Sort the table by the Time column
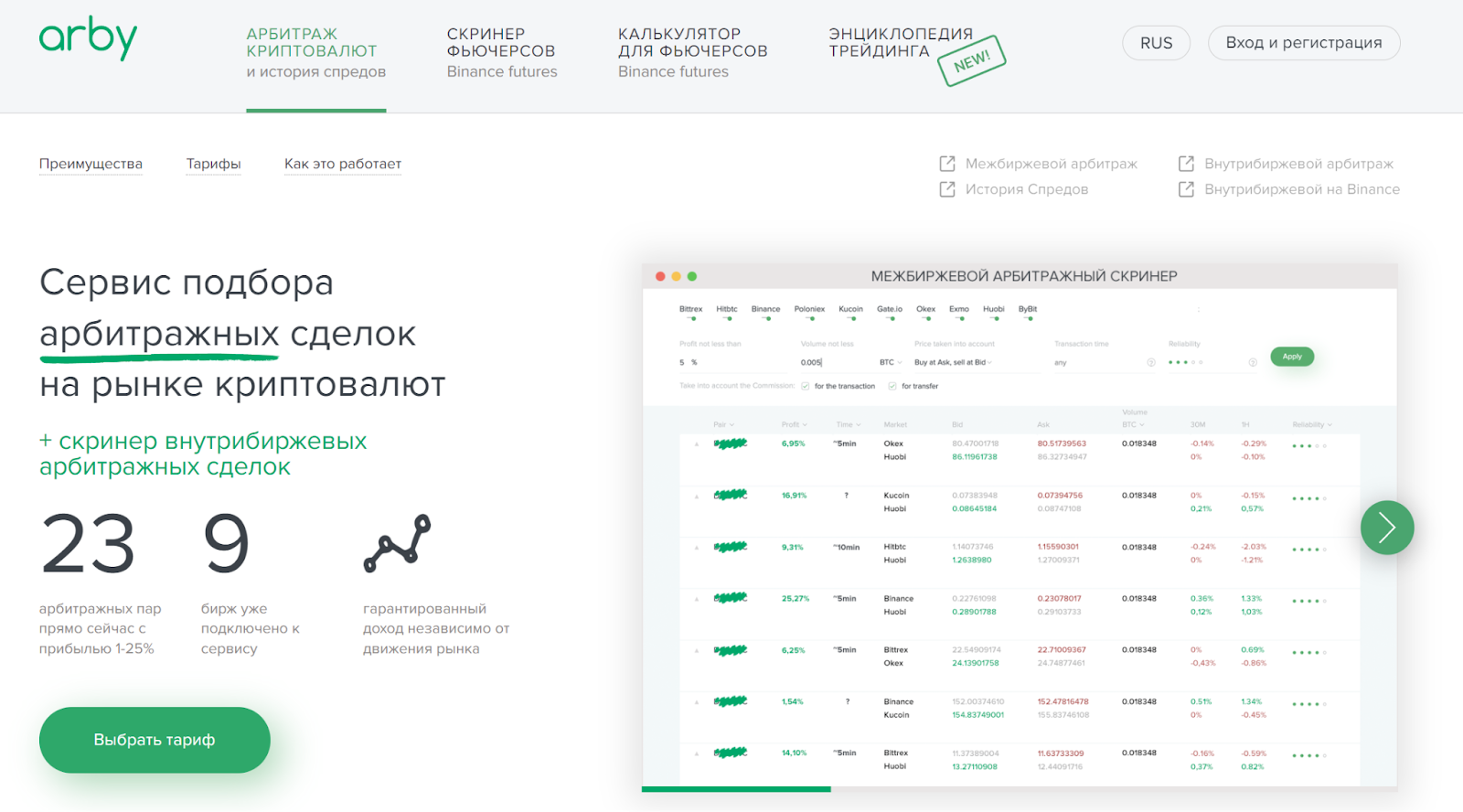This screenshot has width=1463, height=812. [x=848, y=424]
